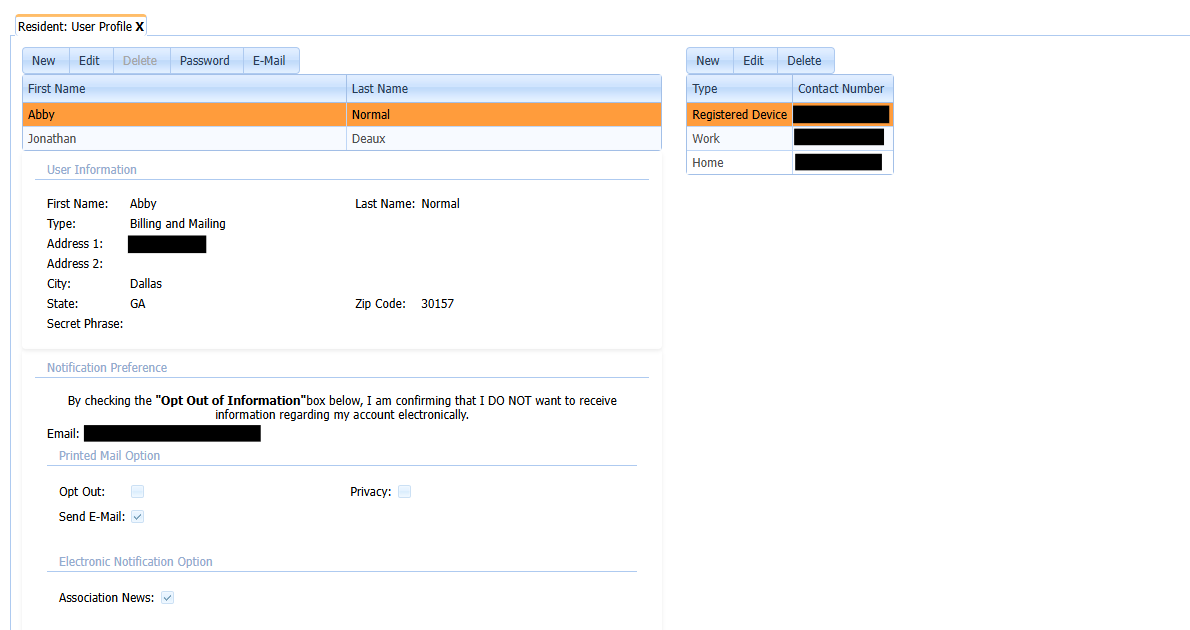
Task: Click the Edit button in the profile toolbar
Action: [x=90, y=60]
